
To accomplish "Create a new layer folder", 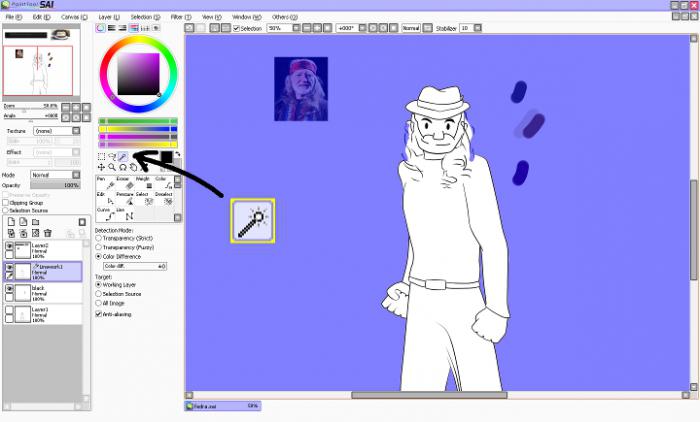I will [35, 221].
